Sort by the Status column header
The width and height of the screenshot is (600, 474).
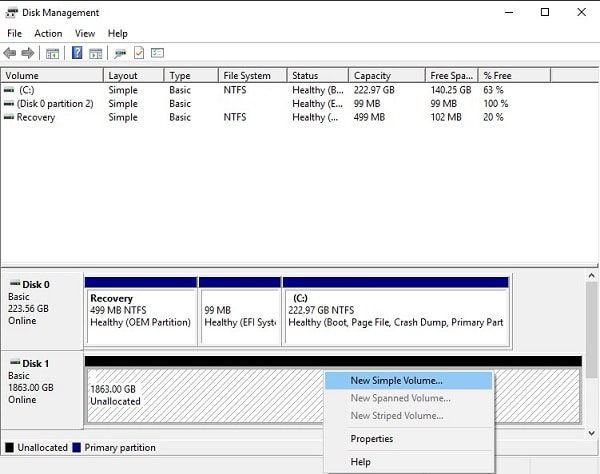coord(318,75)
